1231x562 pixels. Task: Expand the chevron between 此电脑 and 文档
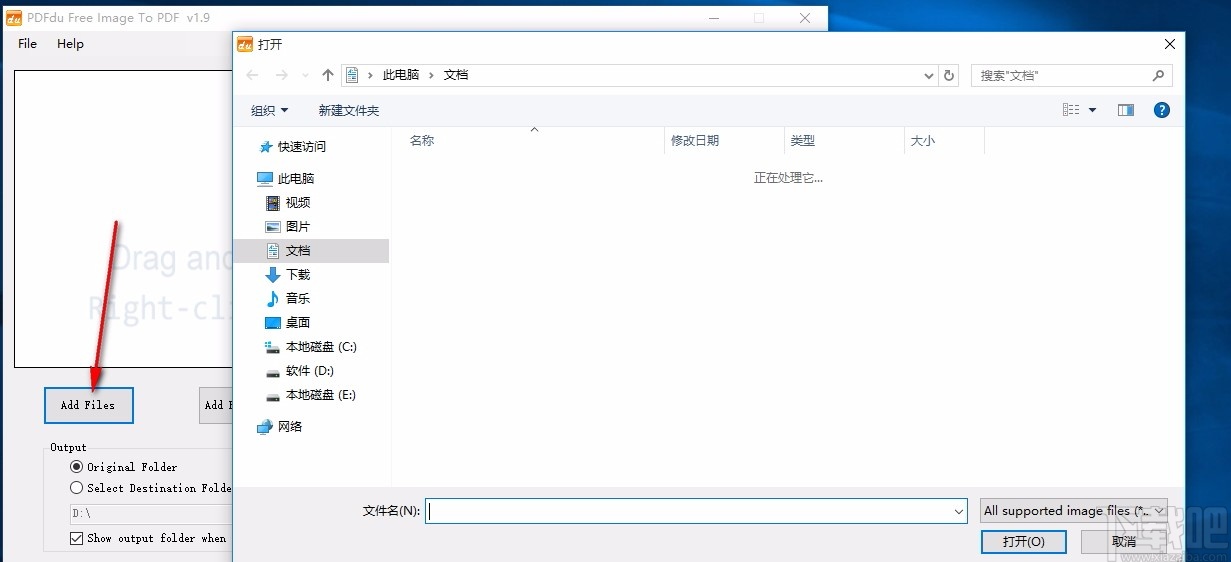click(x=432, y=75)
